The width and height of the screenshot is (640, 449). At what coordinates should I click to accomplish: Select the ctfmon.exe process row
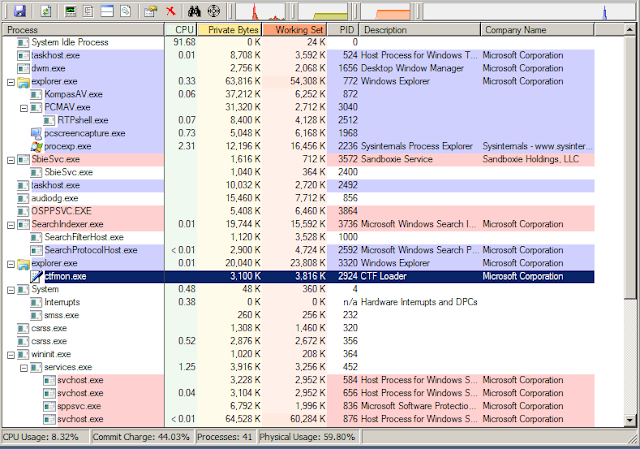click(x=298, y=276)
